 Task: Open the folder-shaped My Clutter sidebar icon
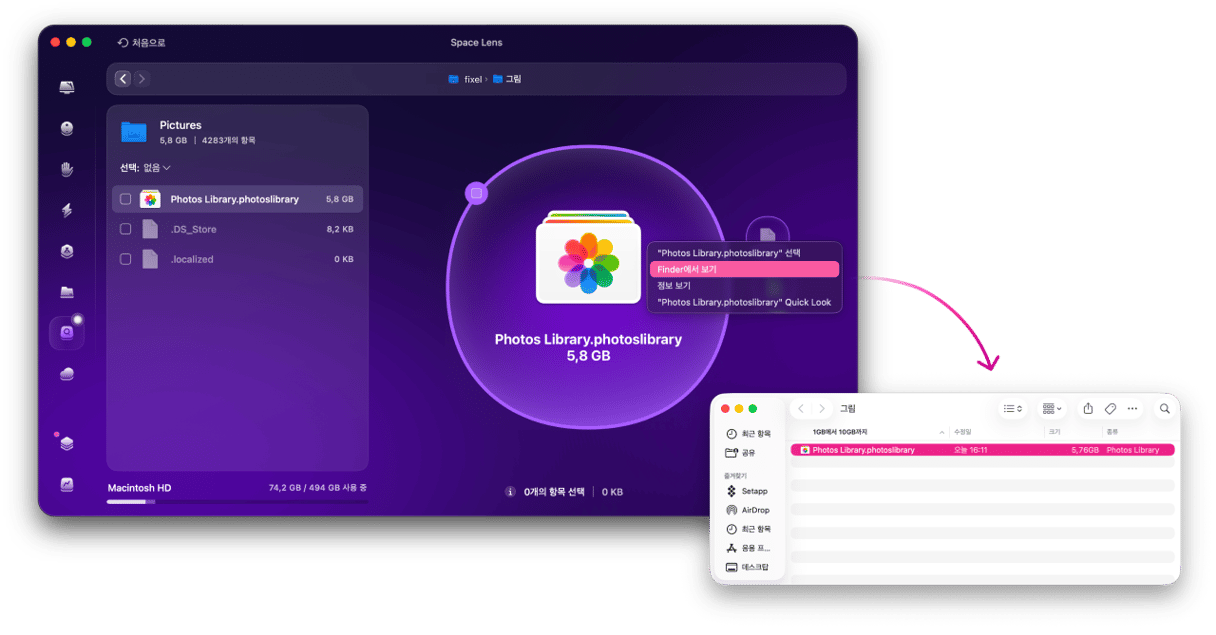point(67,292)
